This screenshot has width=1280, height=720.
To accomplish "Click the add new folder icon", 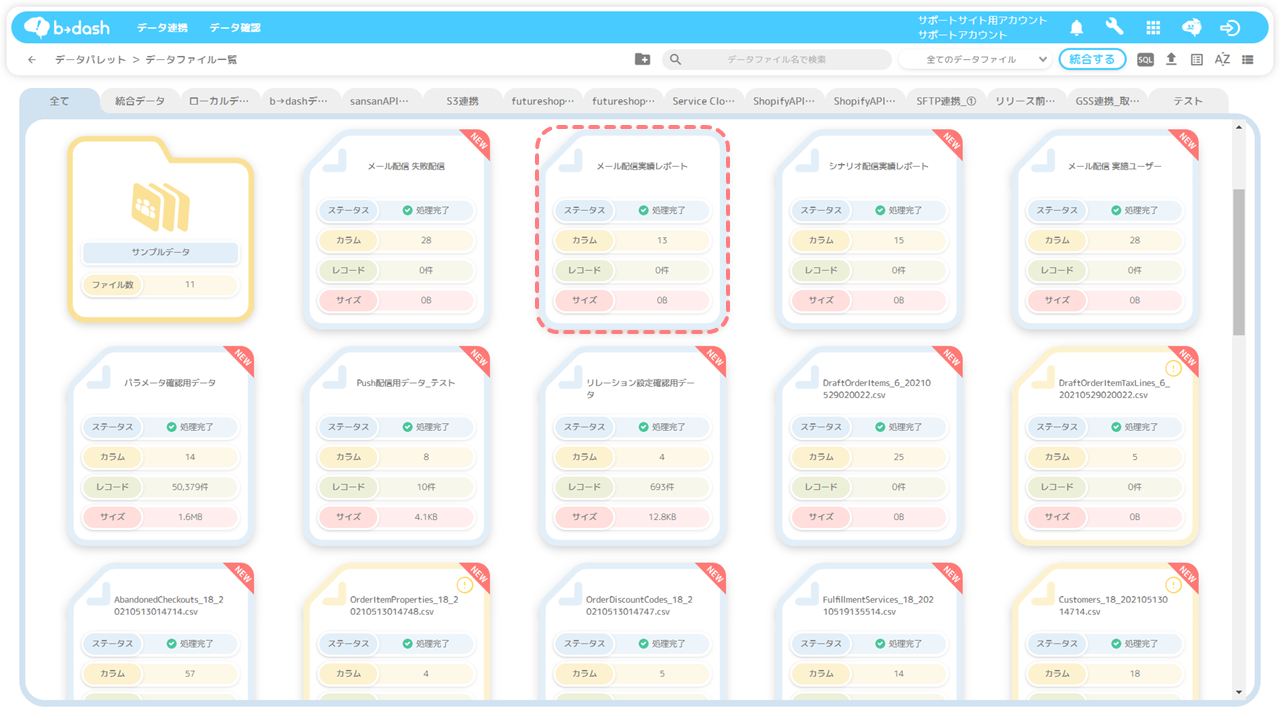I will coord(643,60).
